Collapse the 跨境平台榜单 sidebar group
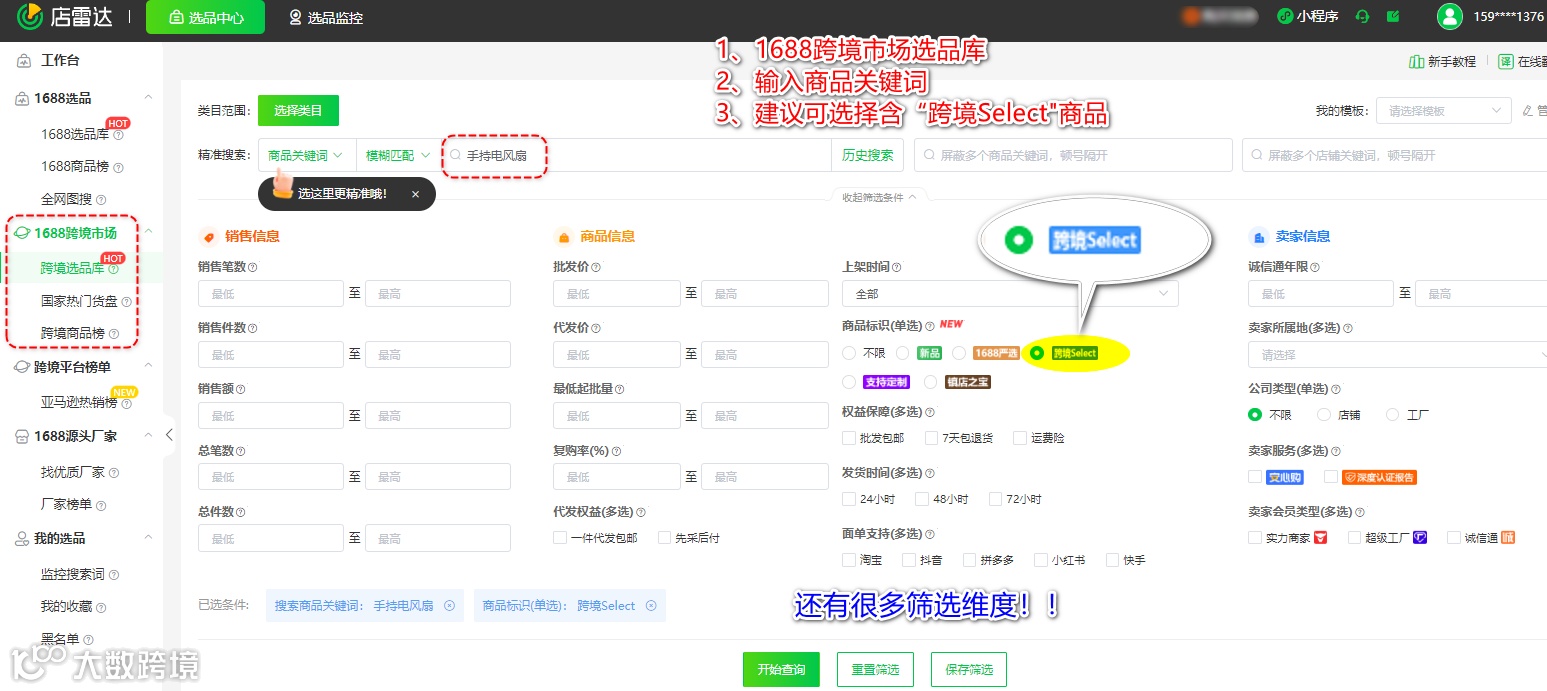Screen dimensions: 1547x691 pos(148,367)
